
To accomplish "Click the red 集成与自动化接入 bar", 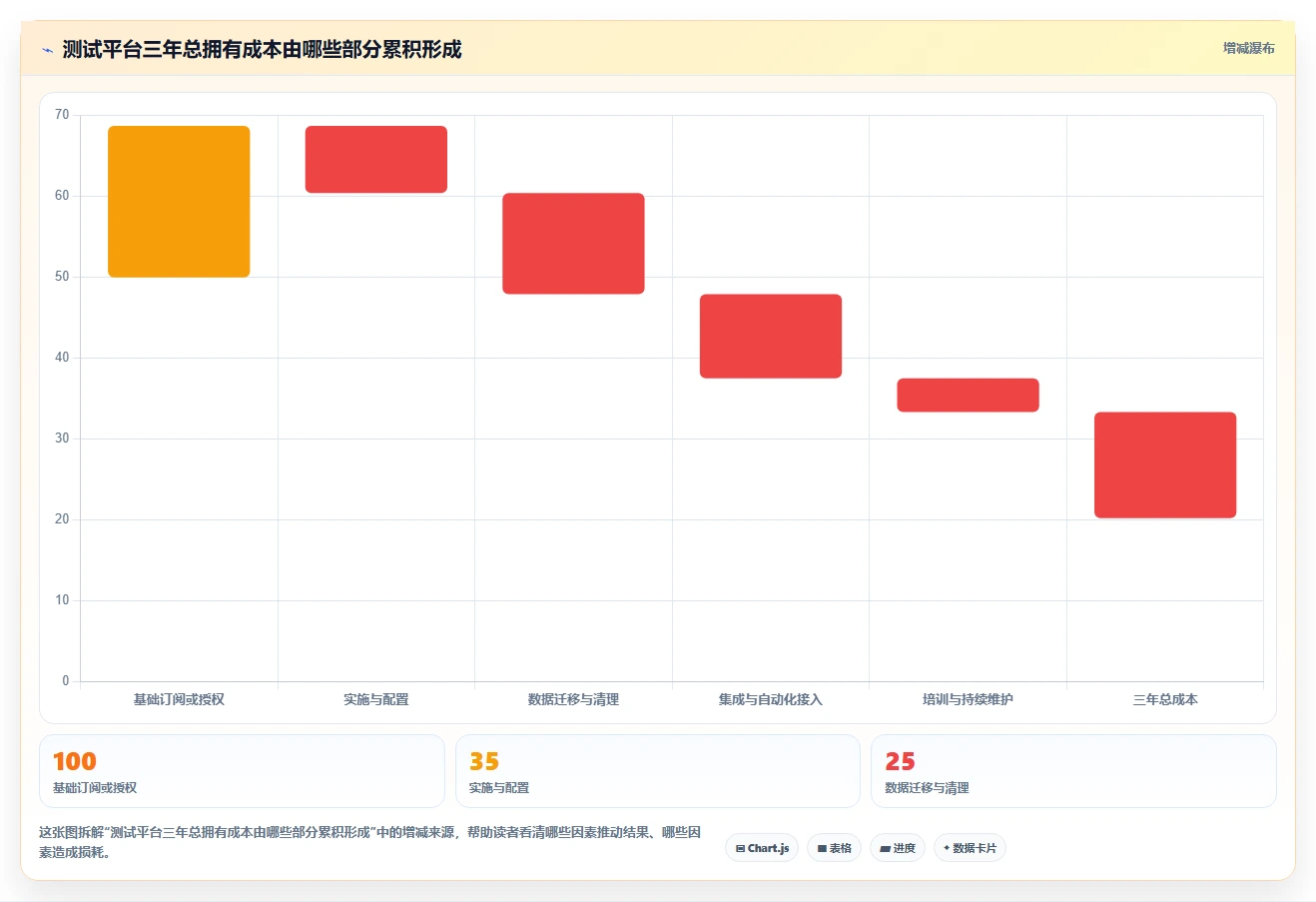I will click(771, 337).
